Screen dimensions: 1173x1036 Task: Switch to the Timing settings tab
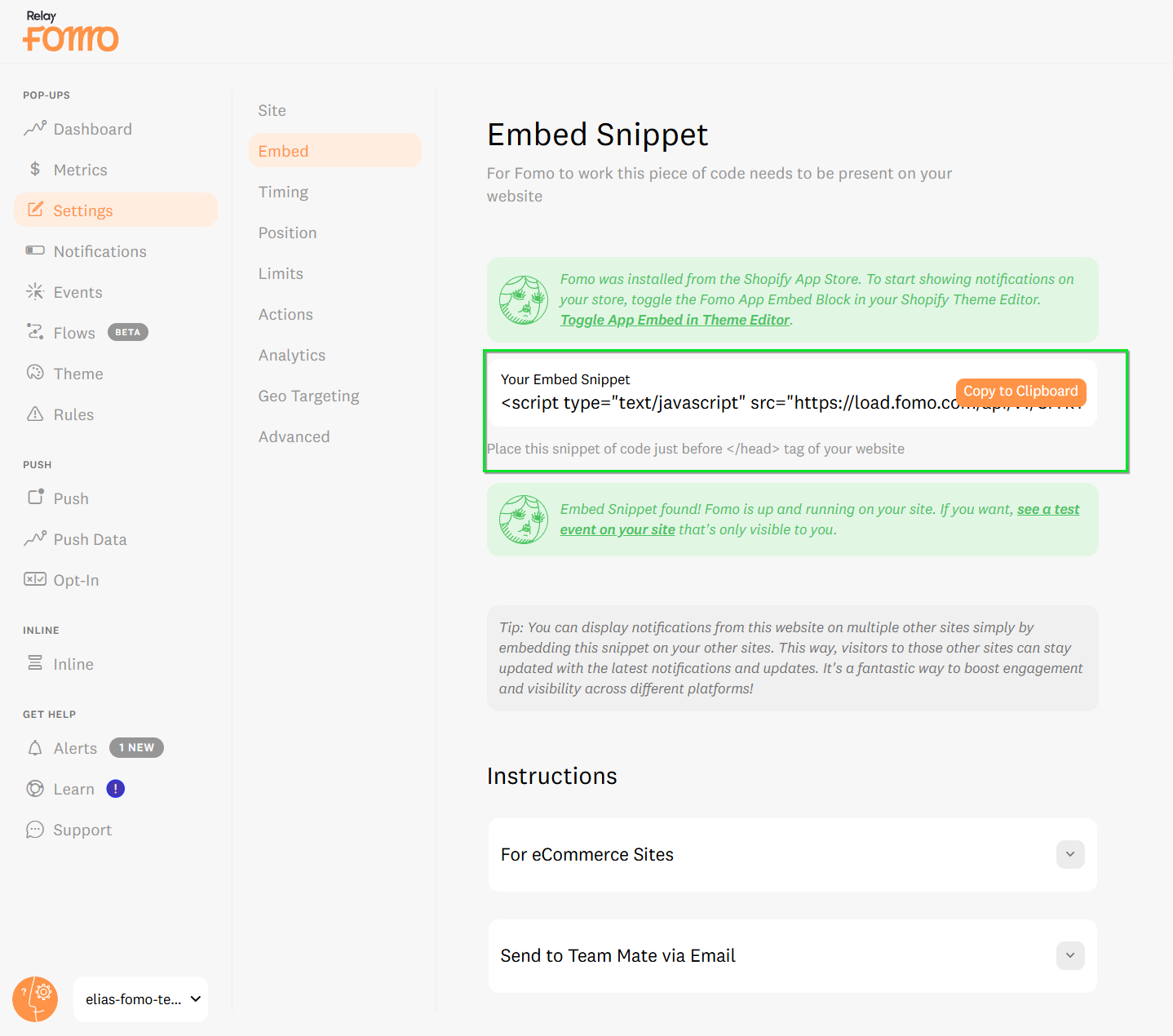[x=283, y=192]
